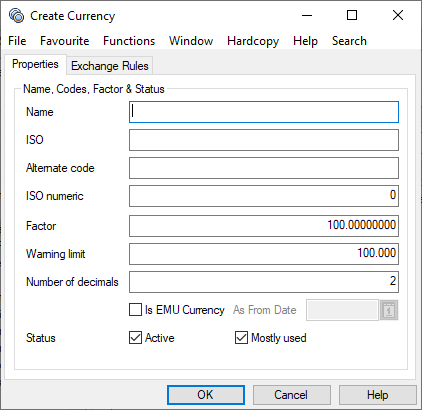Click the 'Warning limit' label
422x410 pixels.
click(x=56, y=254)
